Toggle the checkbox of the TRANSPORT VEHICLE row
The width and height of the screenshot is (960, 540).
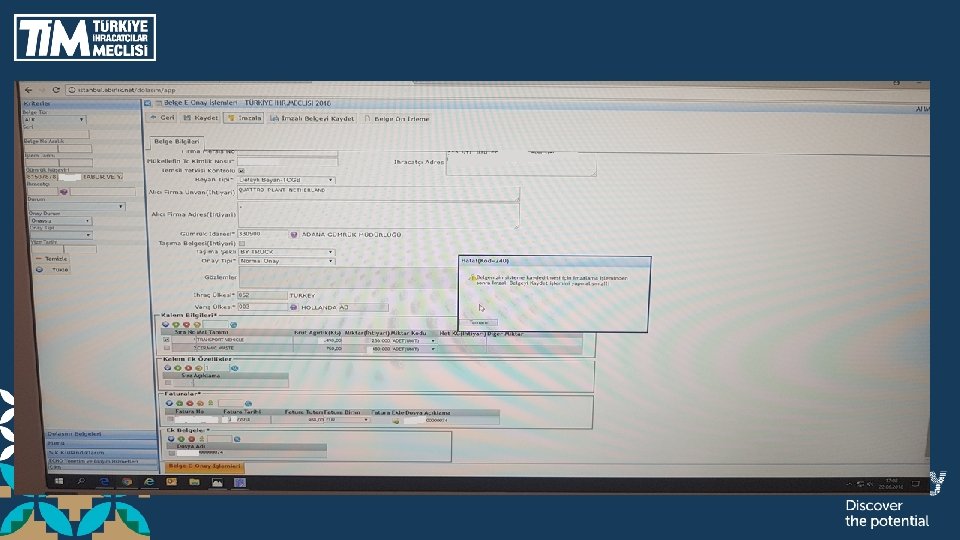[x=167, y=340]
